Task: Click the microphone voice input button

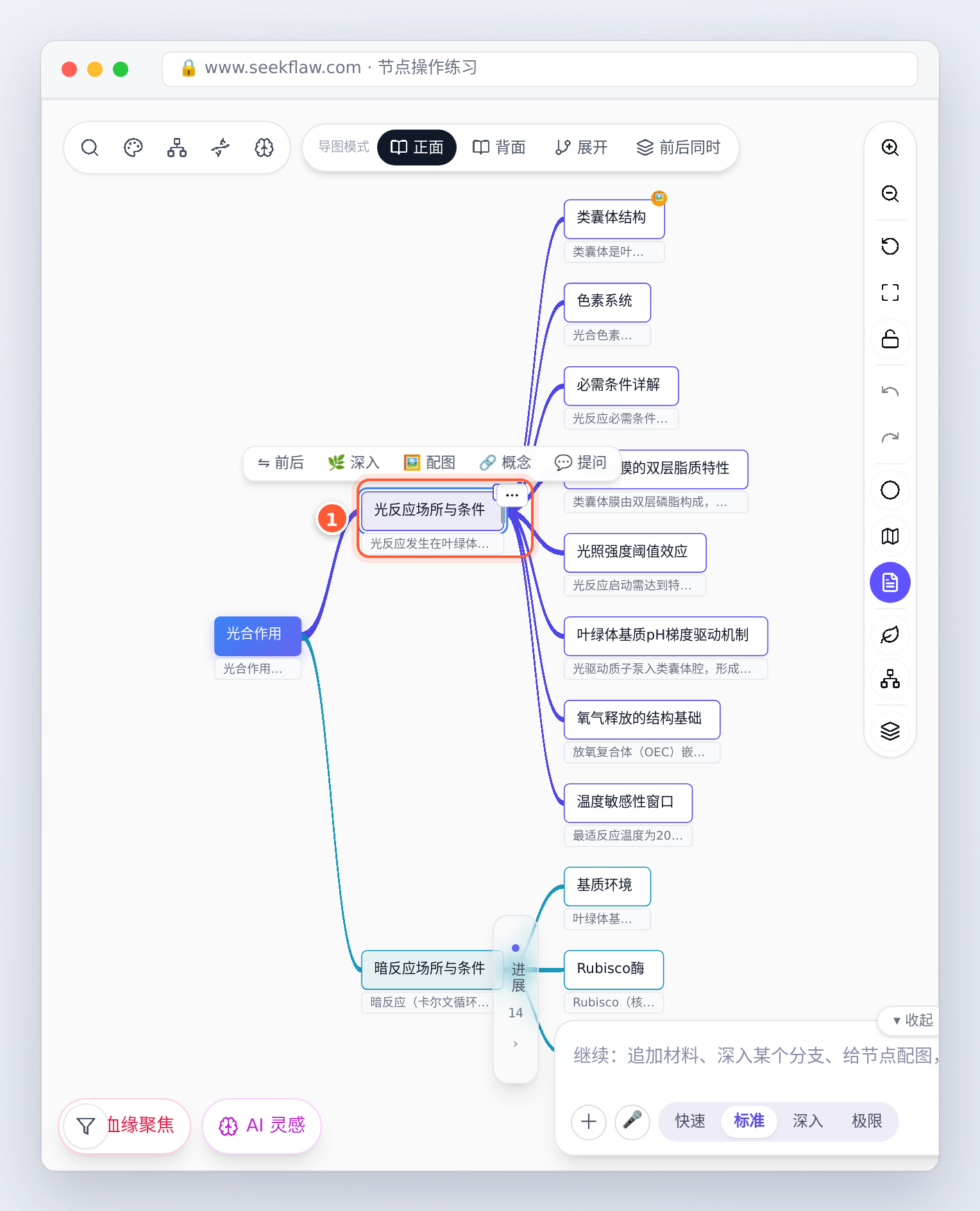Action: coord(632,1121)
